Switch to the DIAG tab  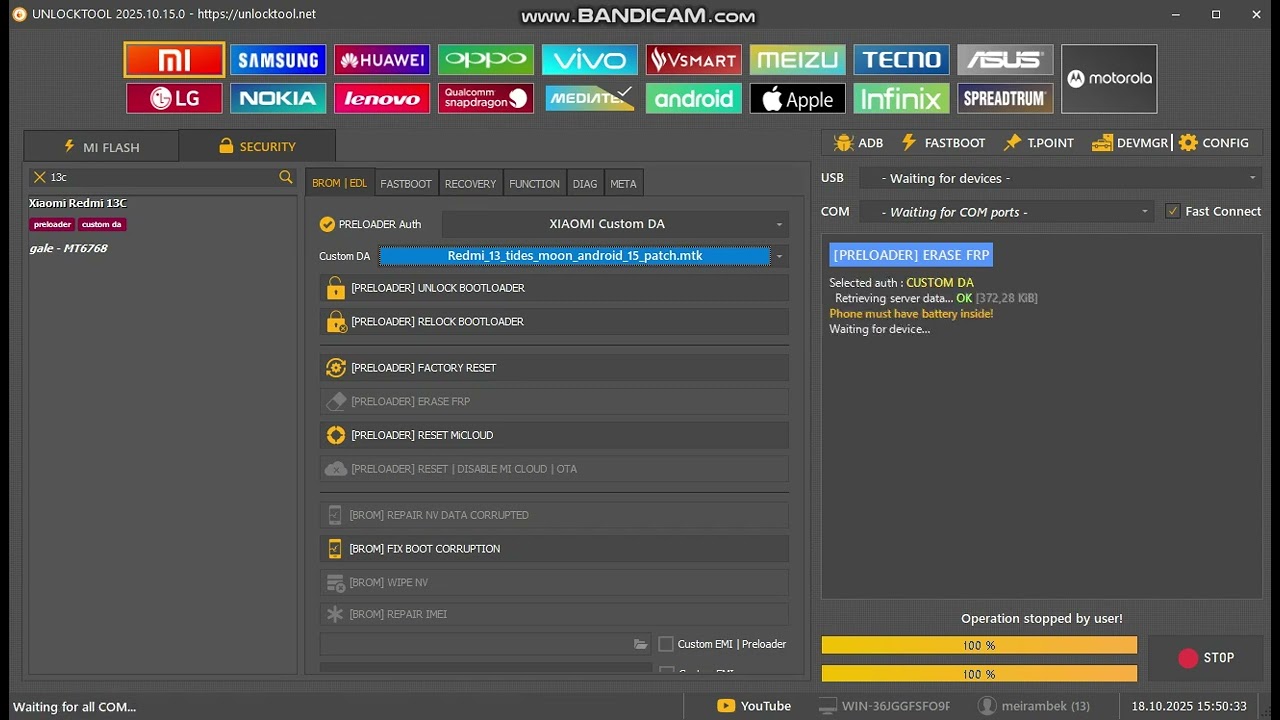click(x=585, y=183)
